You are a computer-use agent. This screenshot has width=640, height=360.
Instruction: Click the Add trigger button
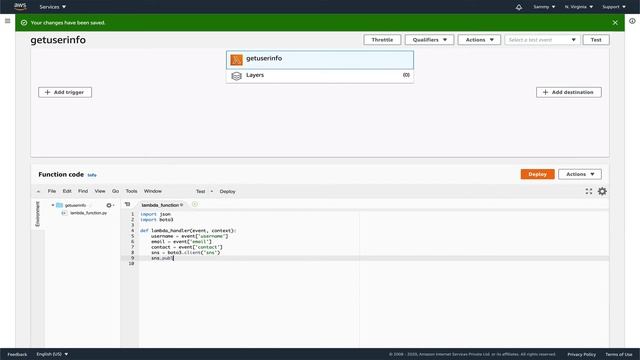coord(65,92)
